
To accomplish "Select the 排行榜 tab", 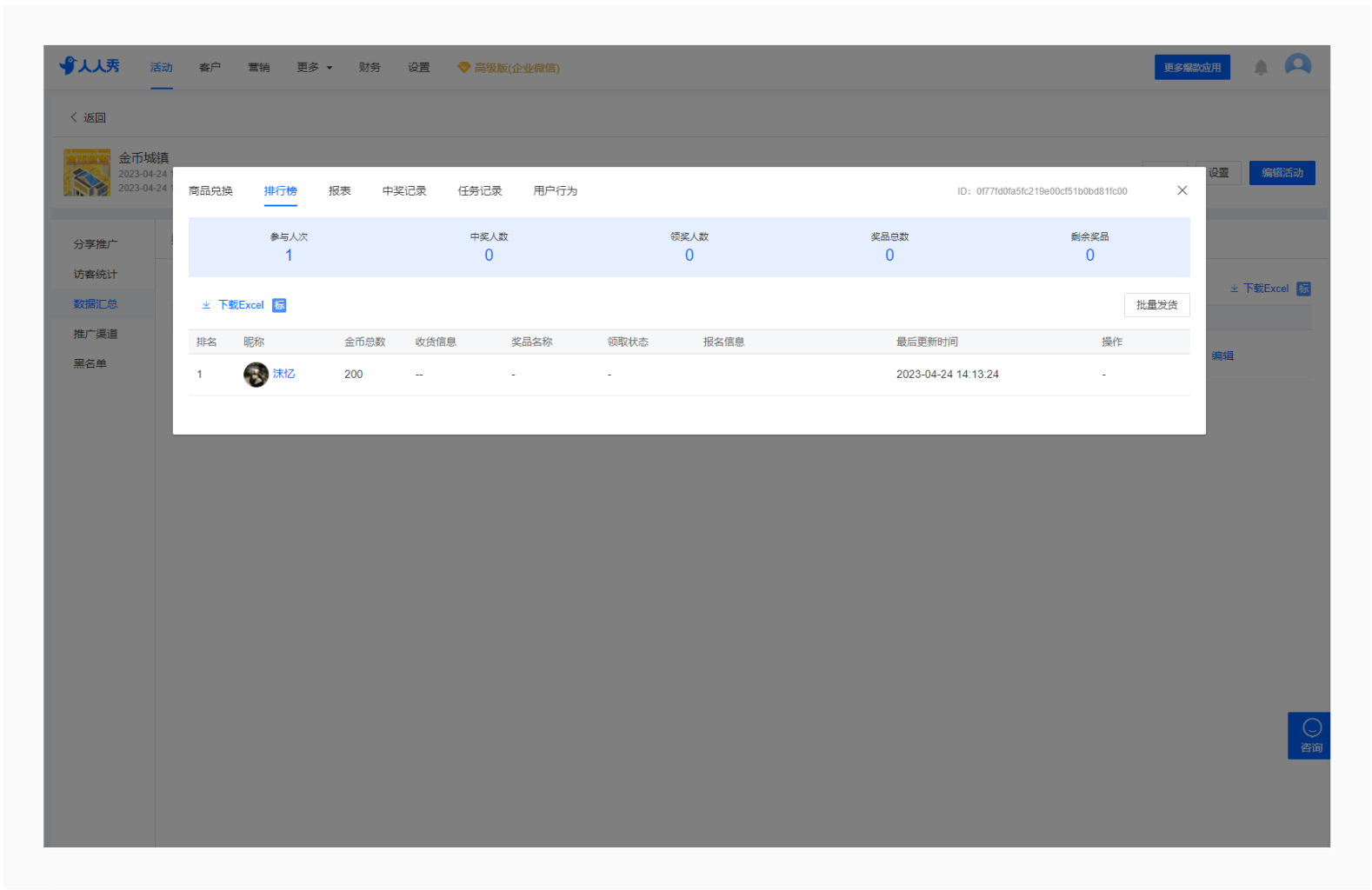I will click(280, 191).
